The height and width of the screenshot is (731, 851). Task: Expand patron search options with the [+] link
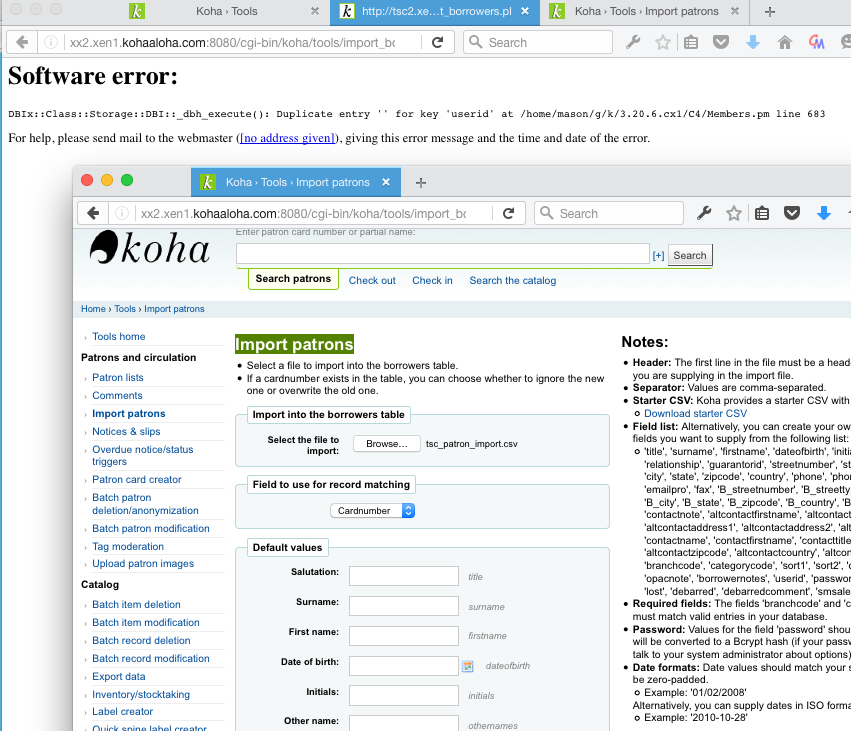[658, 256]
